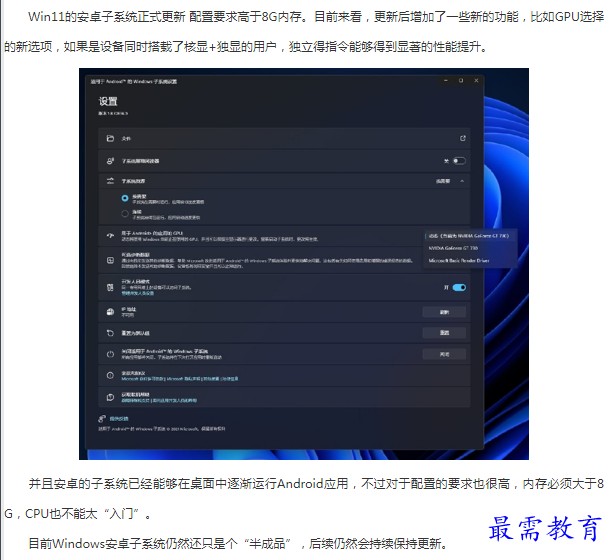Click the legal info circle icon

pyautogui.click(x=110, y=376)
